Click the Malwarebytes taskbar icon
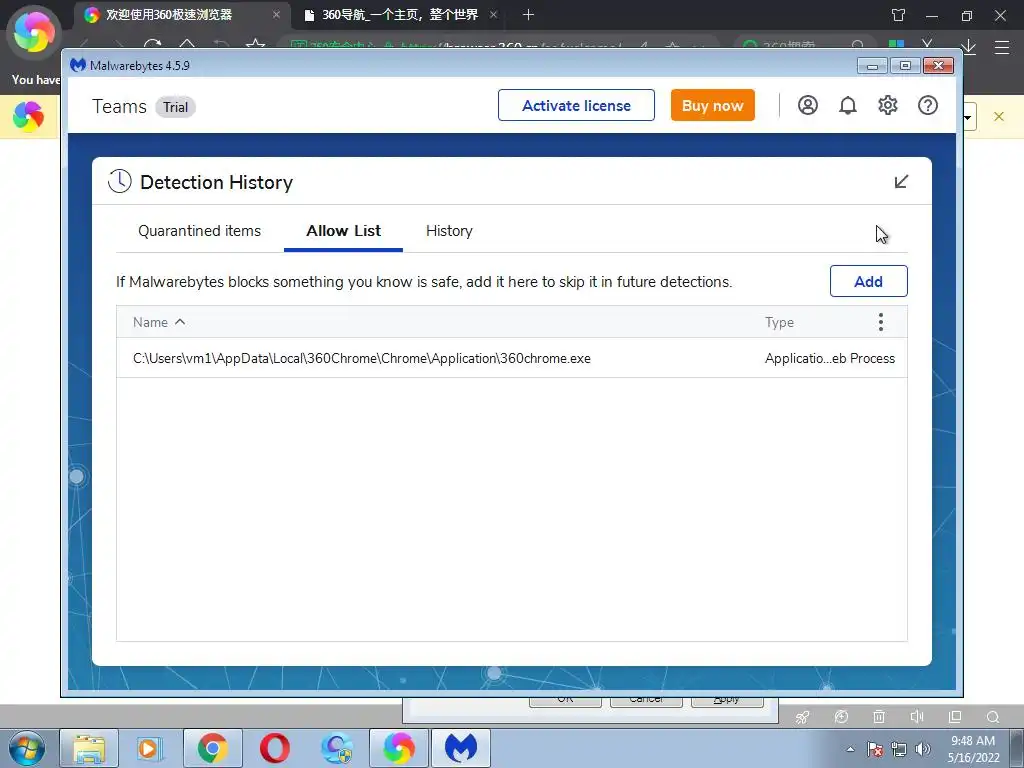The image size is (1024, 768). pos(461,748)
